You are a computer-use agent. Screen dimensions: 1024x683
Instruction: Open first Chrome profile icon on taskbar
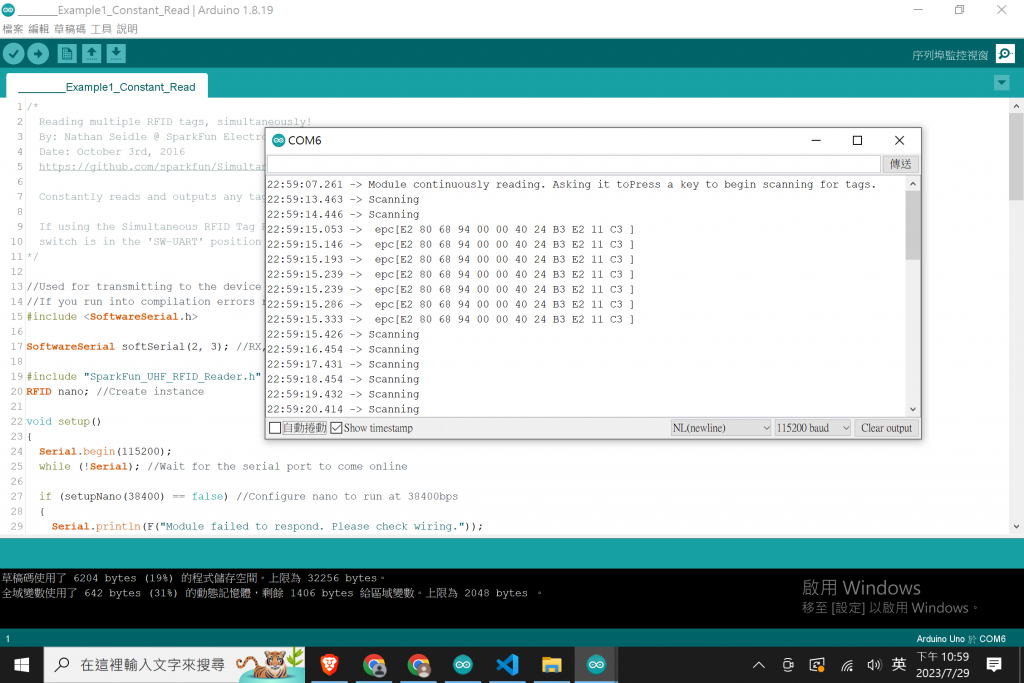pyautogui.click(x=374, y=665)
